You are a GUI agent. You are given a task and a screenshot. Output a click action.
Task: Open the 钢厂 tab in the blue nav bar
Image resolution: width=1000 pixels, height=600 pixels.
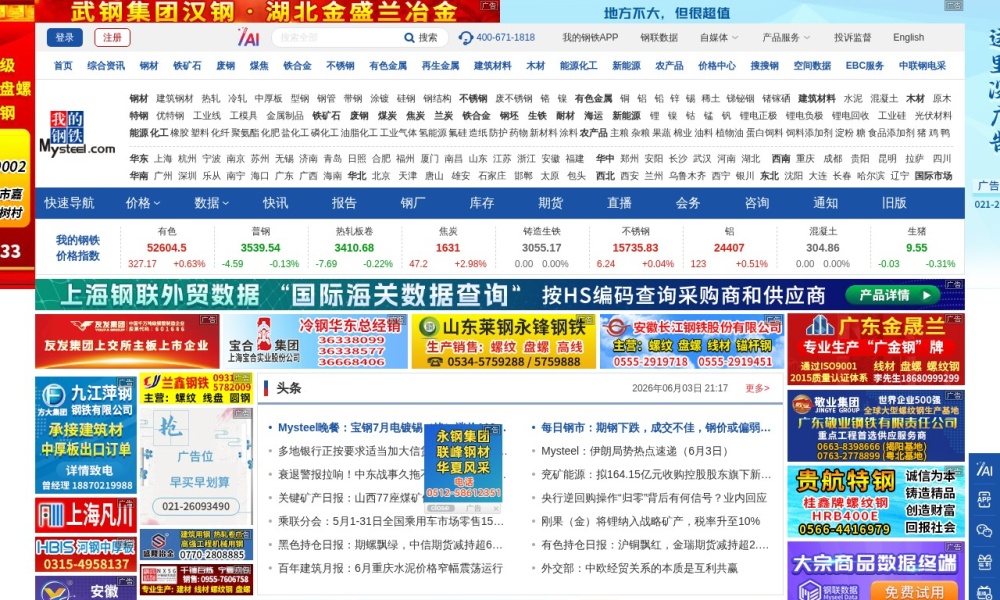pos(413,203)
